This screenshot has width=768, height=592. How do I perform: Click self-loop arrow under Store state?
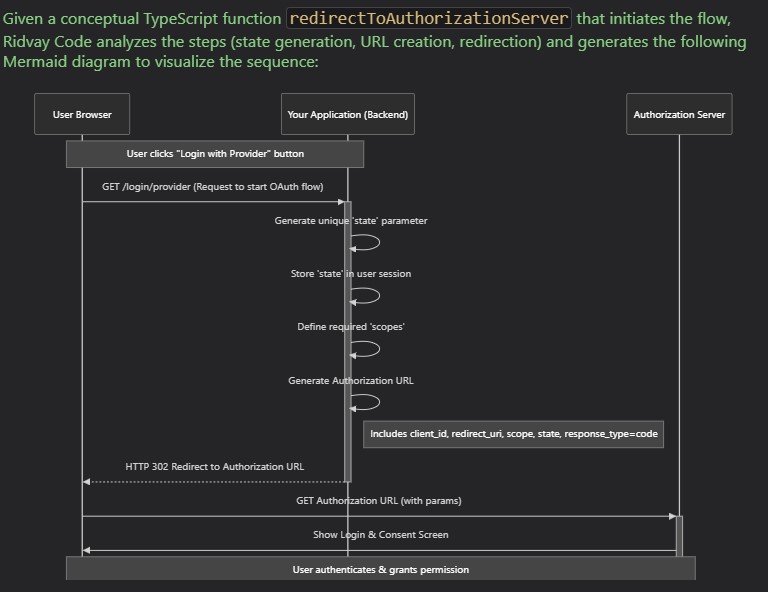tap(365, 296)
